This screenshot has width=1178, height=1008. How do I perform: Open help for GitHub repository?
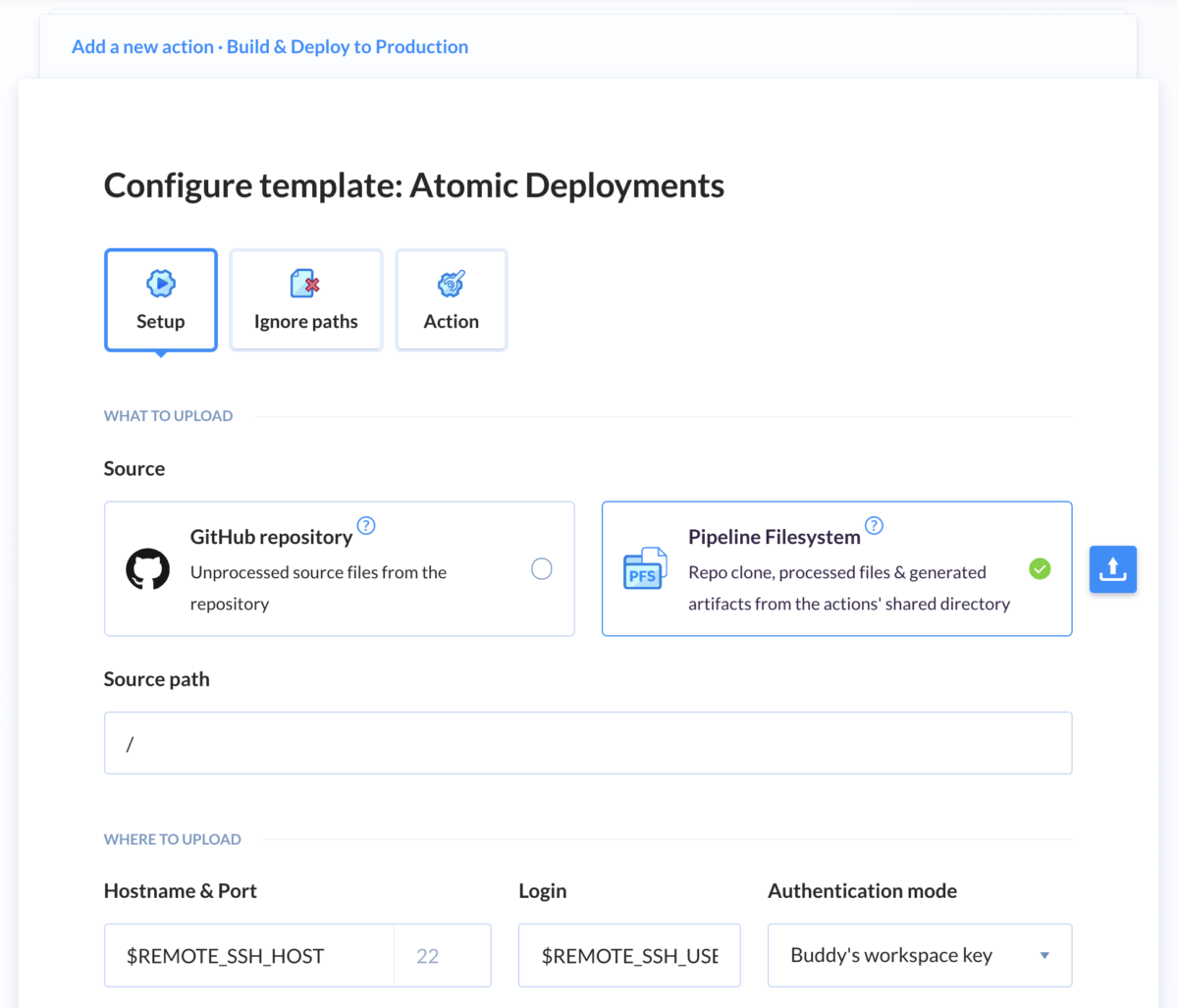pyautogui.click(x=366, y=525)
